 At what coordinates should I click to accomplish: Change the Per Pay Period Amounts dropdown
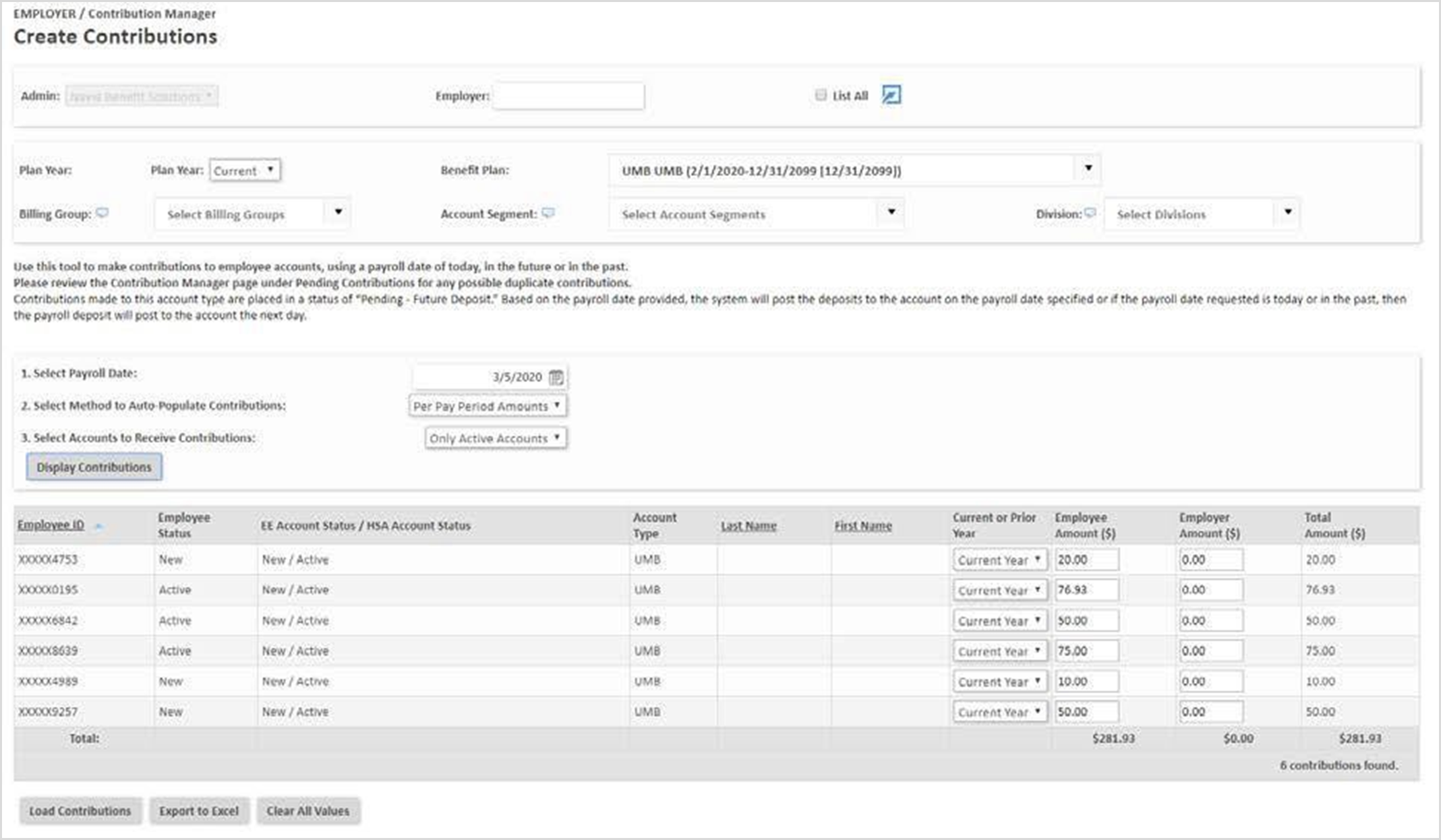point(488,407)
